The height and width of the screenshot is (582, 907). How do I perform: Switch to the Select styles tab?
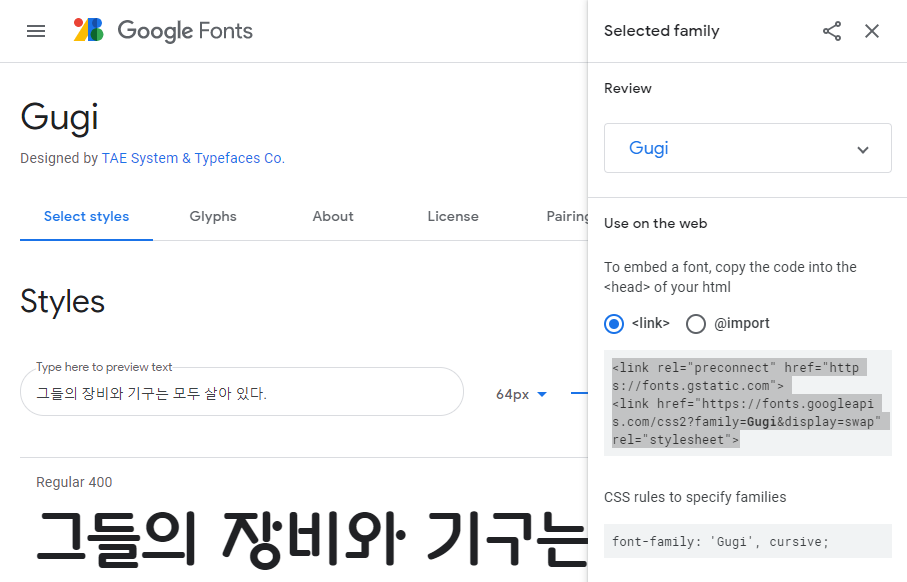(x=86, y=216)
